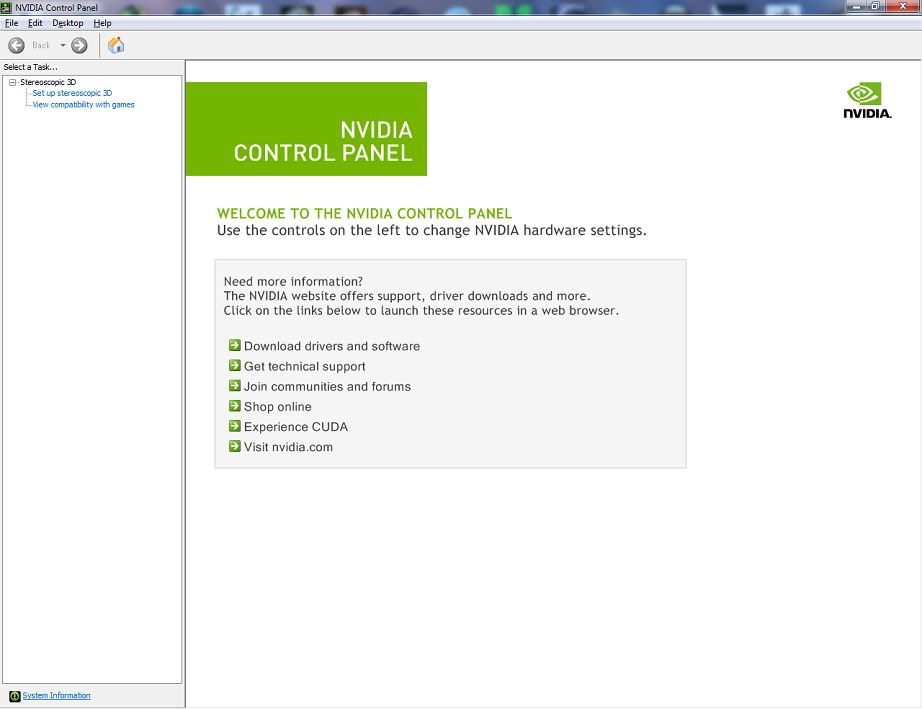The height and width of the screenshot is (709, 922).
Task: Click the NVIDIA Control Panel green banner
Action: point(306,129)
